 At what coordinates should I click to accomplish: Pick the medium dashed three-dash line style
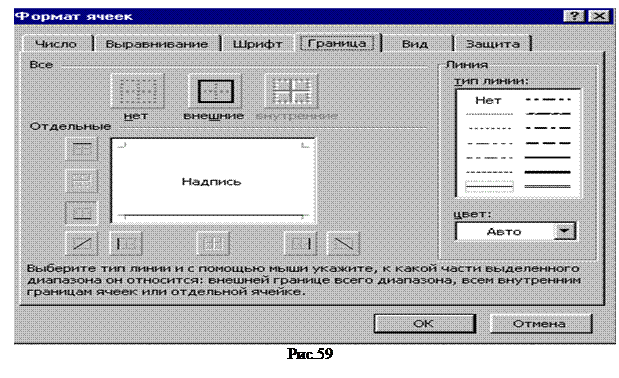548,143
